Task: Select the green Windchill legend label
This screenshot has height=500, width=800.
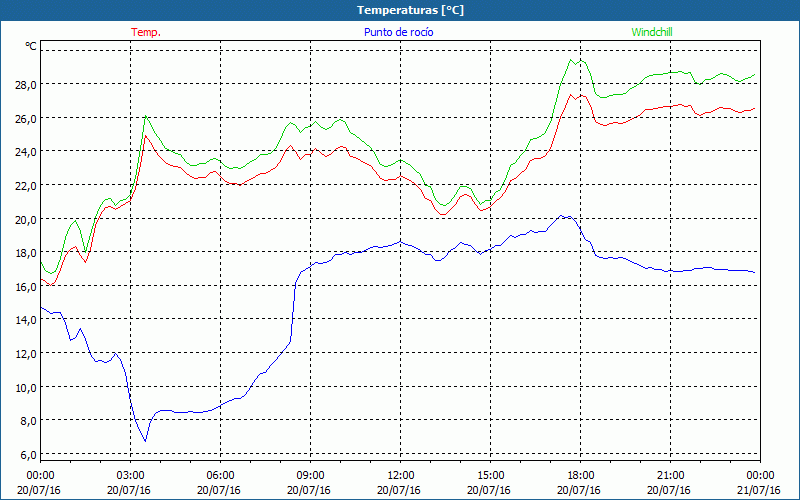Action: point(652,32)
